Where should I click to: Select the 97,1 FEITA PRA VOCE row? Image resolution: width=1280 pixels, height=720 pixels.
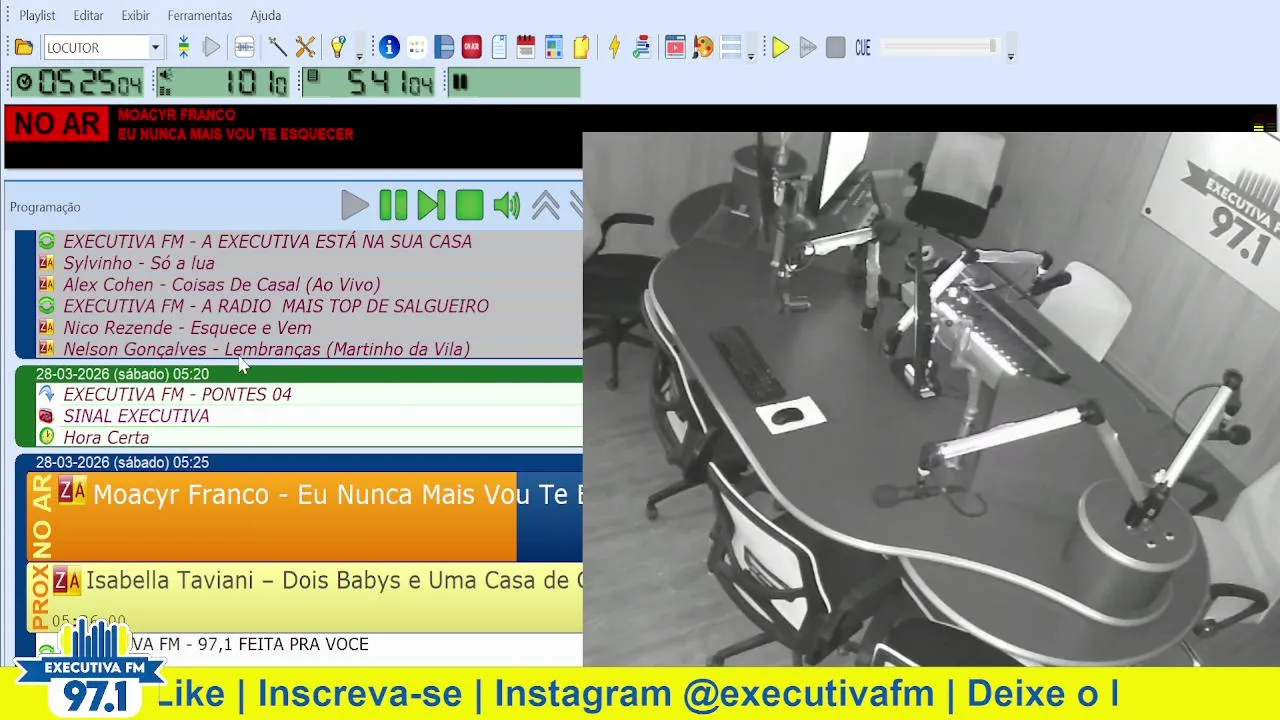click(x=308, y=645)
